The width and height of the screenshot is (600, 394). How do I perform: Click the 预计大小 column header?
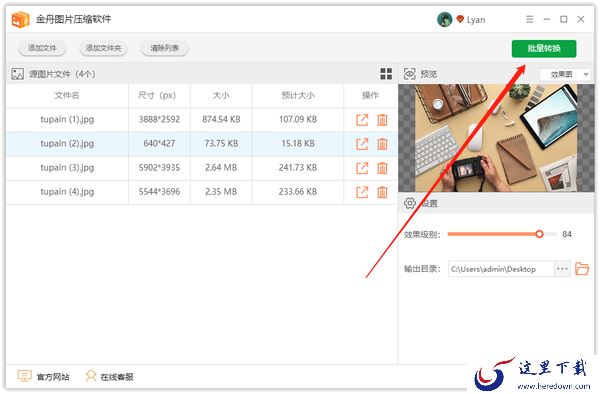pos(298,95)
